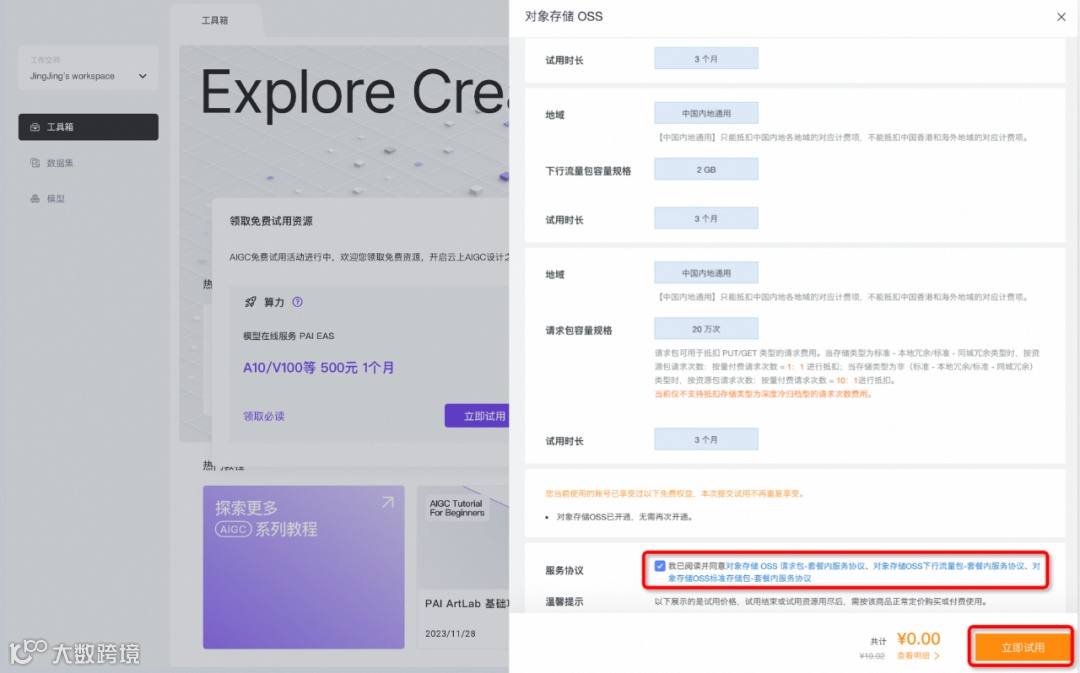Image resolution: width=1080 pixels, height=673 pixels.
Task: Open the AIGC Tutorial For Beginners card
Action: click(463, 567)
